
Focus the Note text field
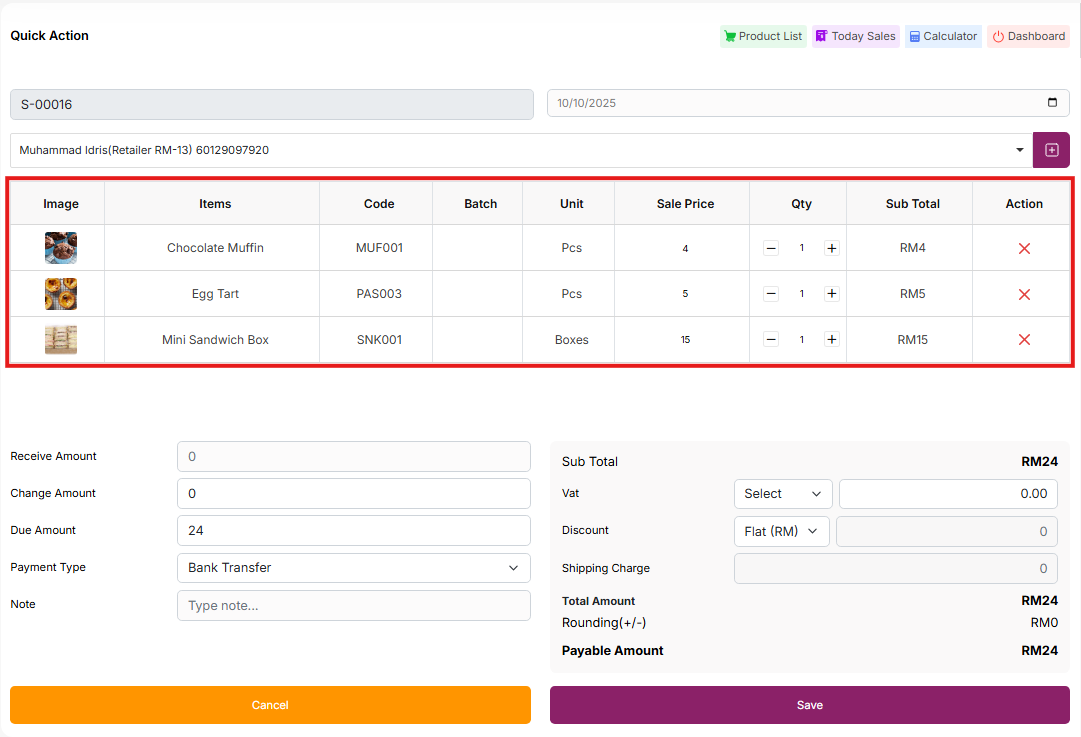(x=353, y=606)
